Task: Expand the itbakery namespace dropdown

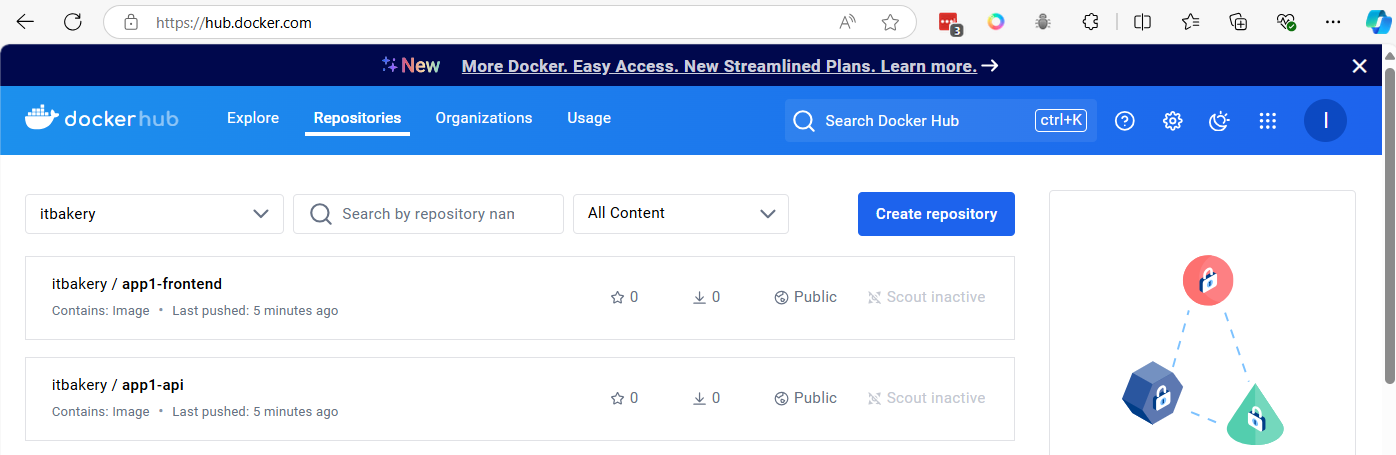Action: tap(154, 214)
